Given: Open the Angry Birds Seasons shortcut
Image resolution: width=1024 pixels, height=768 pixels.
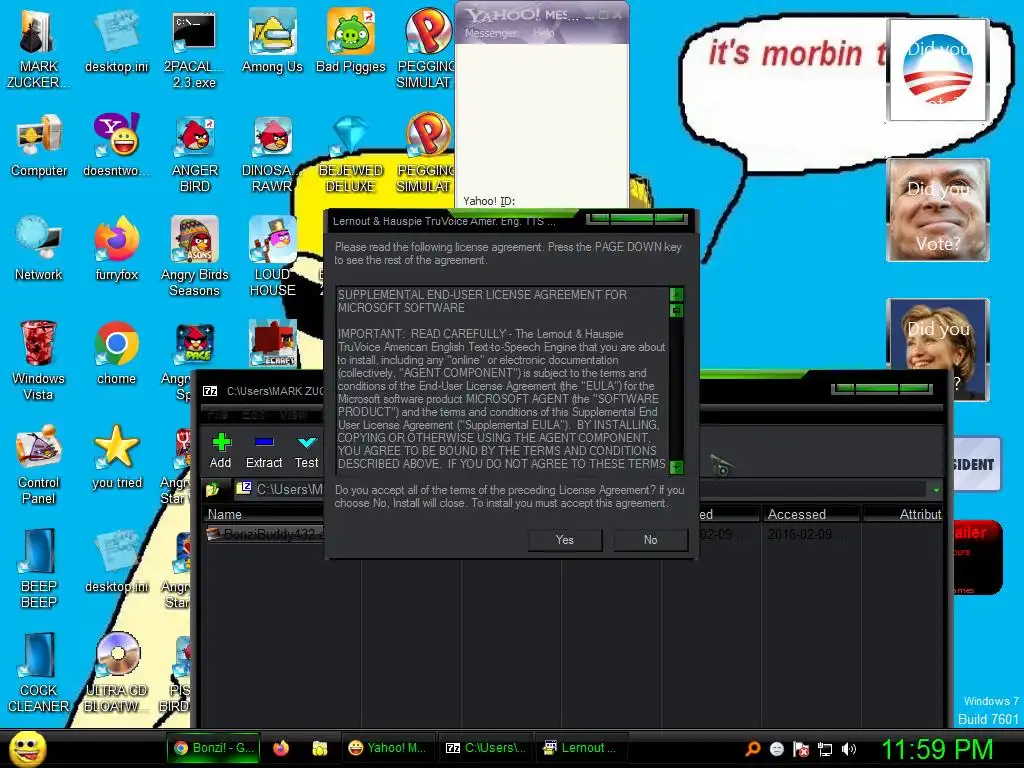Looking at the screenshot, I should coord(195,257).
